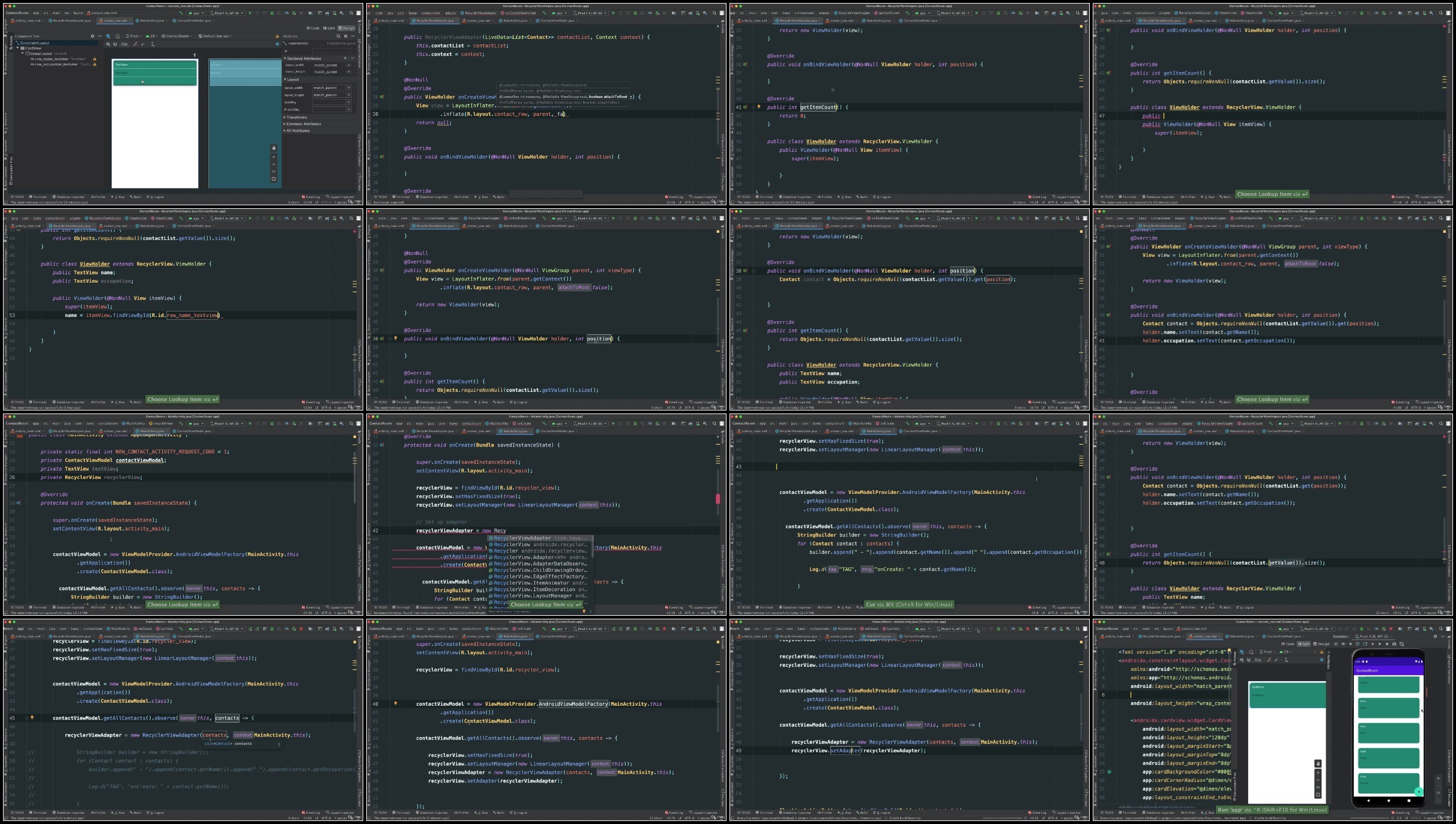Click emulator Volume Down toolbar icon
1456x824 pixels.
(x=1350, y=644)
